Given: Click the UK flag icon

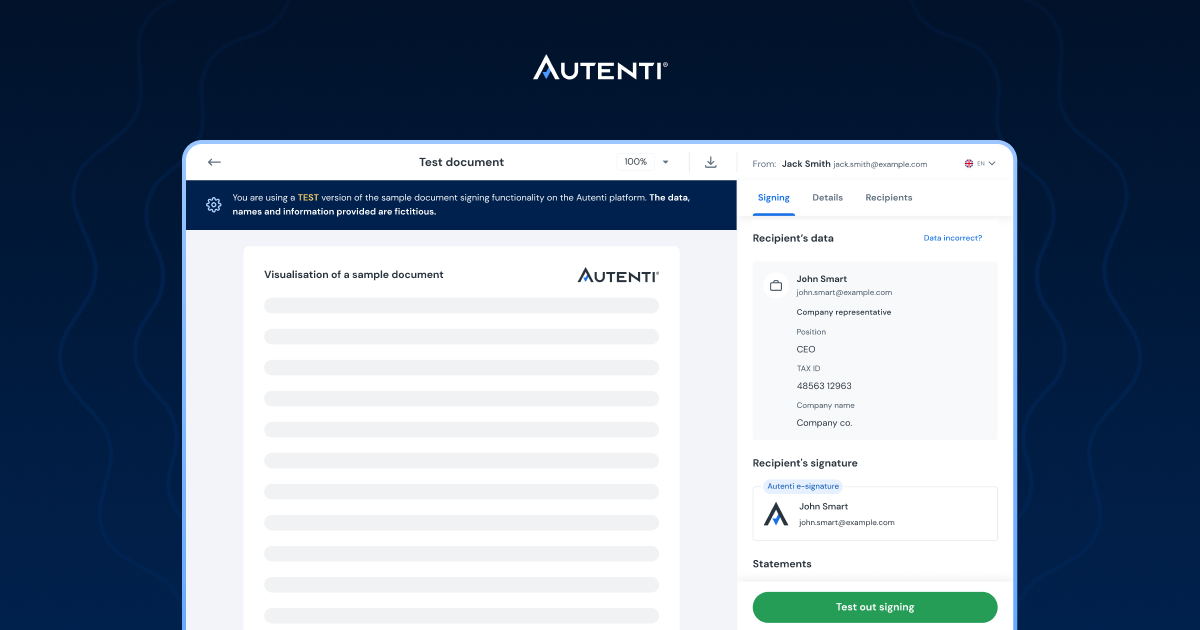Looking at the screenshot, I should click(x=969, y=163).
